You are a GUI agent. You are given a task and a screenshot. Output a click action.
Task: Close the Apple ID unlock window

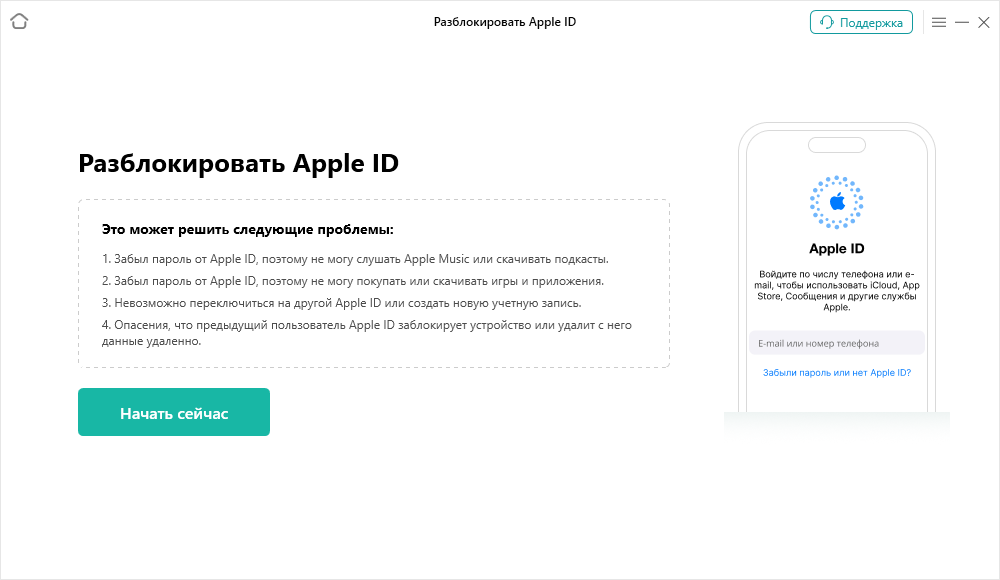984,22
